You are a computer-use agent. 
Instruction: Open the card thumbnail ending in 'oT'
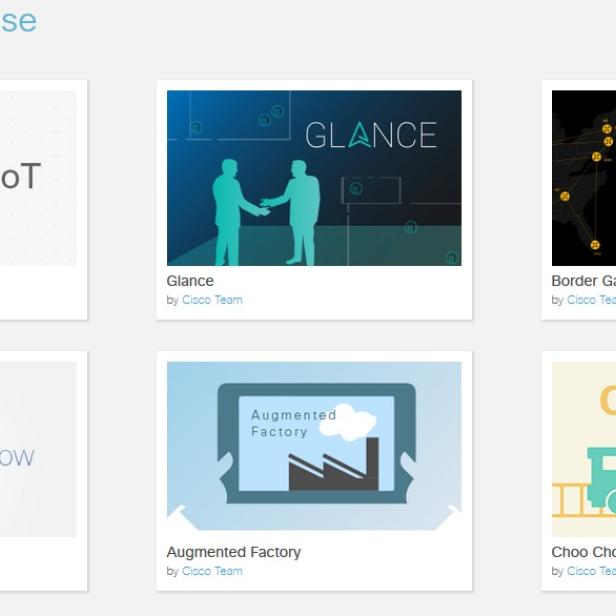click(x=38, y=178)
